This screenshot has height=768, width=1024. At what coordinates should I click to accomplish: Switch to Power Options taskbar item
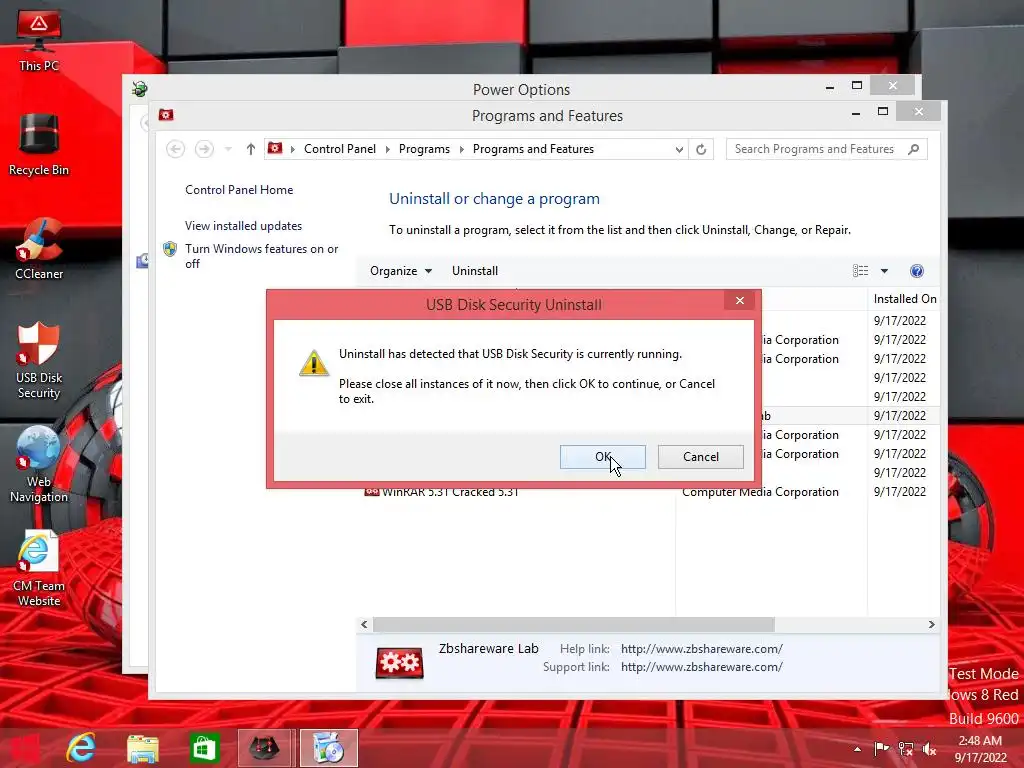pos(266,748)
